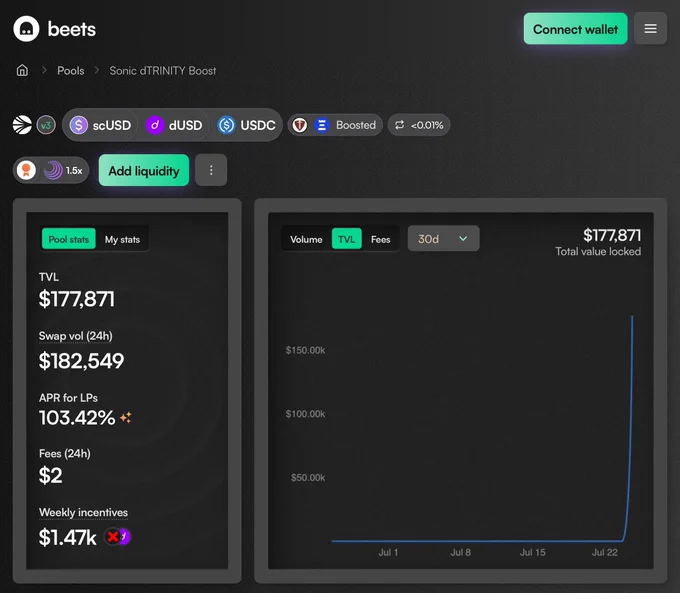Click the $150.00k axis label
The height and width of the screenshot is (593, 680).
pyautogui.click(x=305, y=350)
